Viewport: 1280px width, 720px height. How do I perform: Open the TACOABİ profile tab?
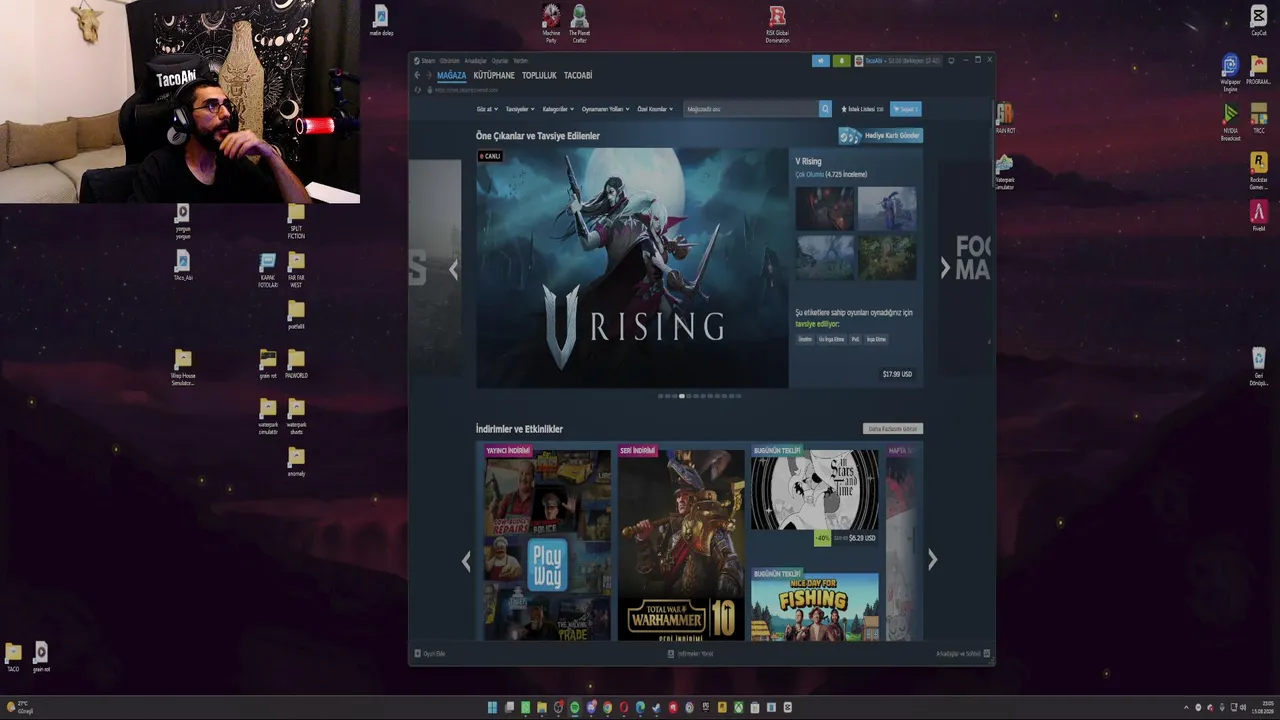tap(578, 75)
